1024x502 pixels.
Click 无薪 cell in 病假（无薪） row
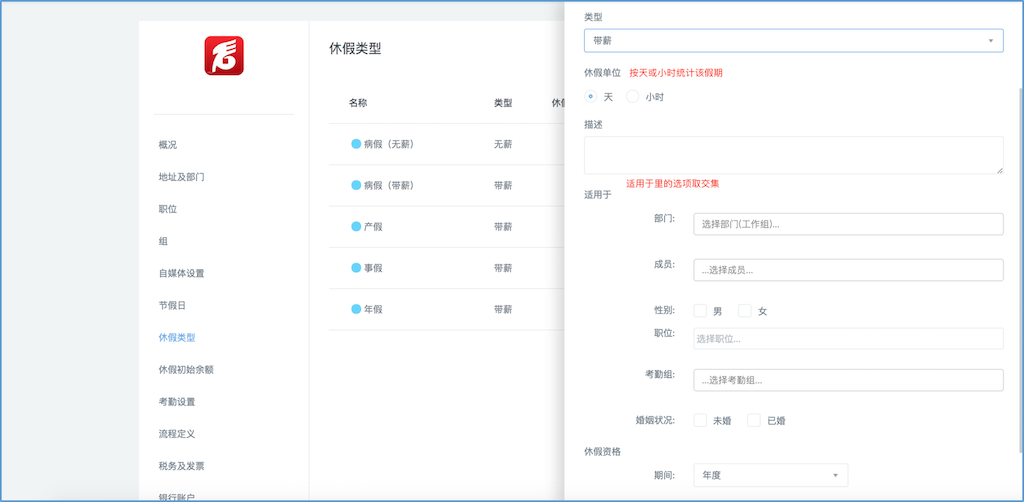(503, 144)
